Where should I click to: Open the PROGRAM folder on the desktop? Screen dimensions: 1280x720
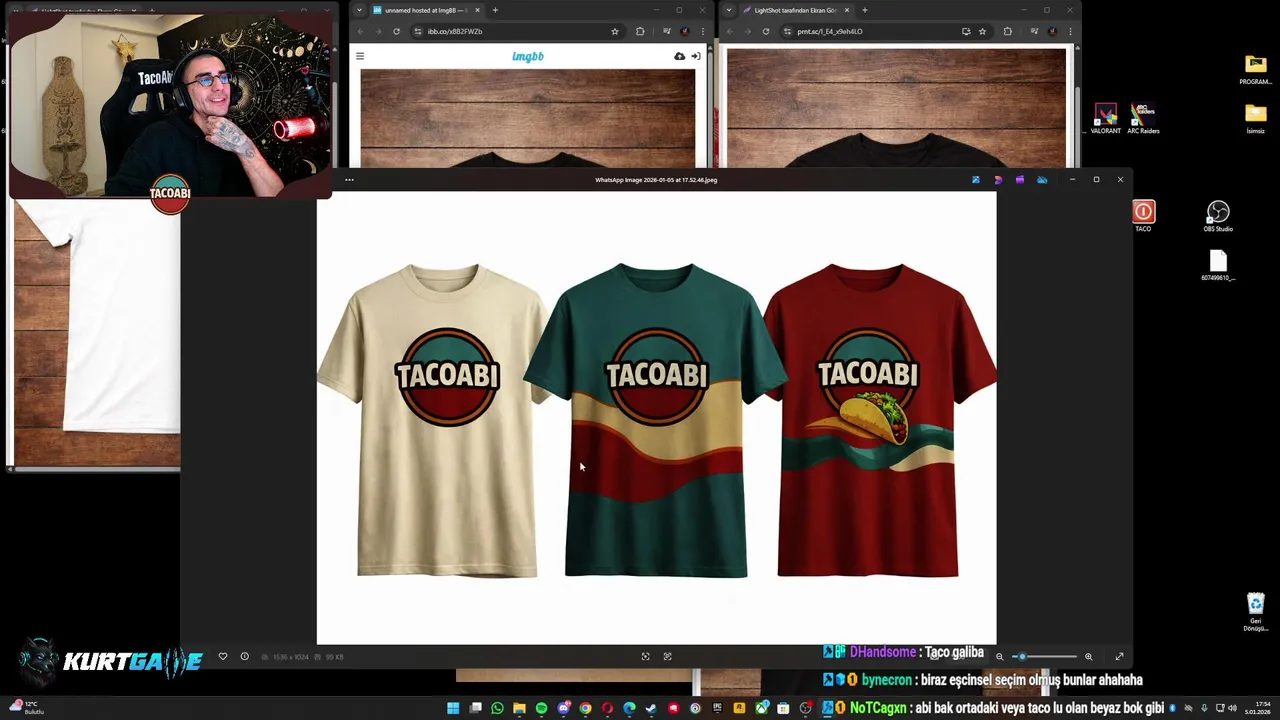[1255, 70]
